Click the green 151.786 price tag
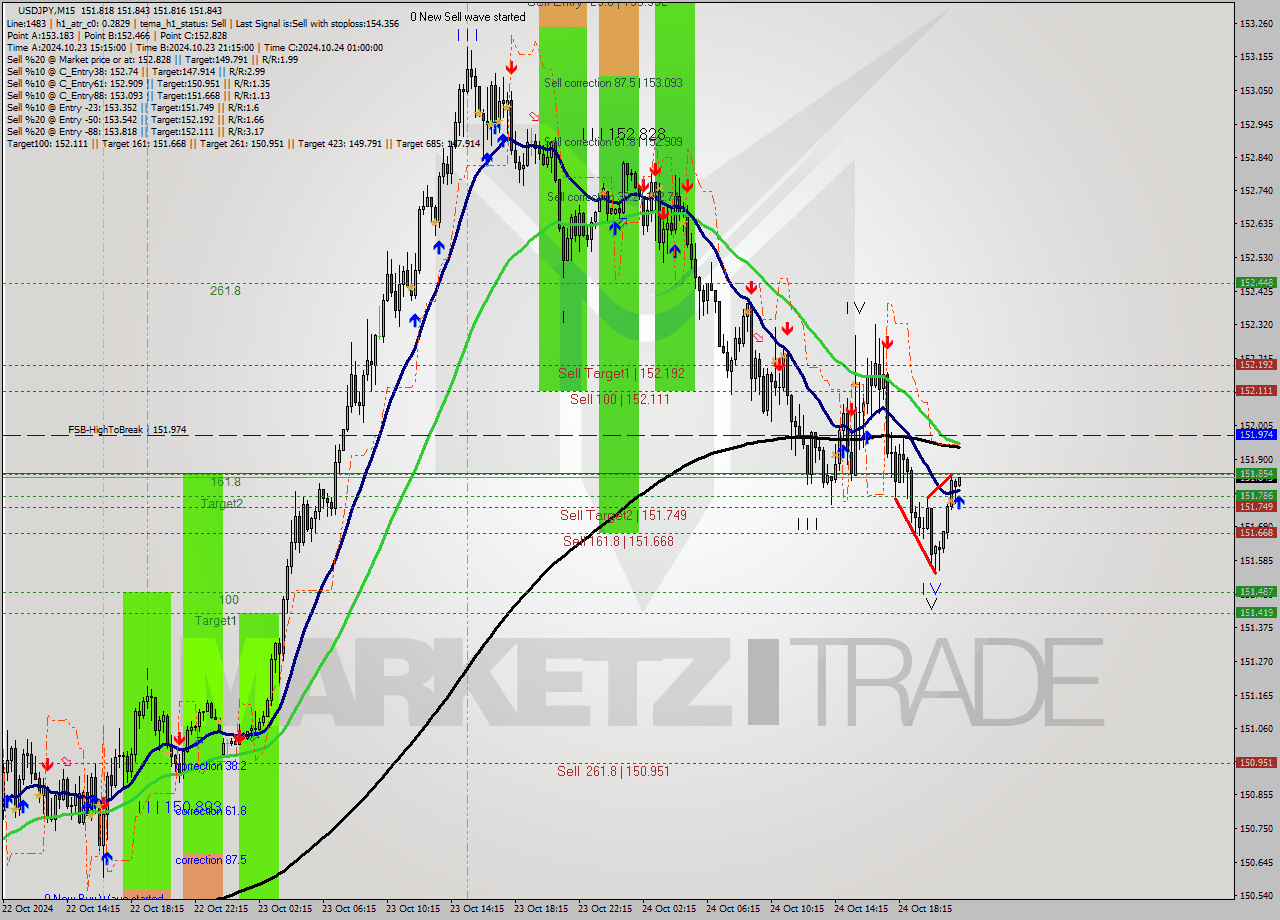 click(x=1256, y=496)
